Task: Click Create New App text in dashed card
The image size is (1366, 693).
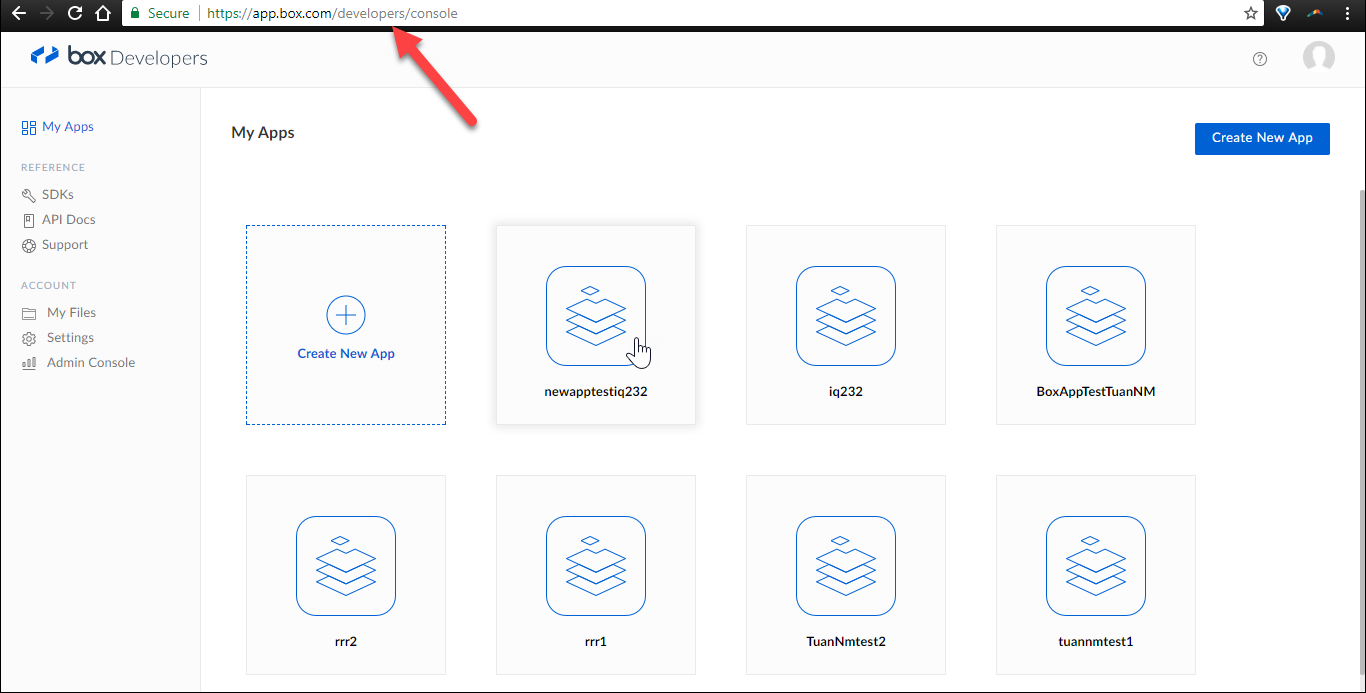Action: click(x=346, y=354)
